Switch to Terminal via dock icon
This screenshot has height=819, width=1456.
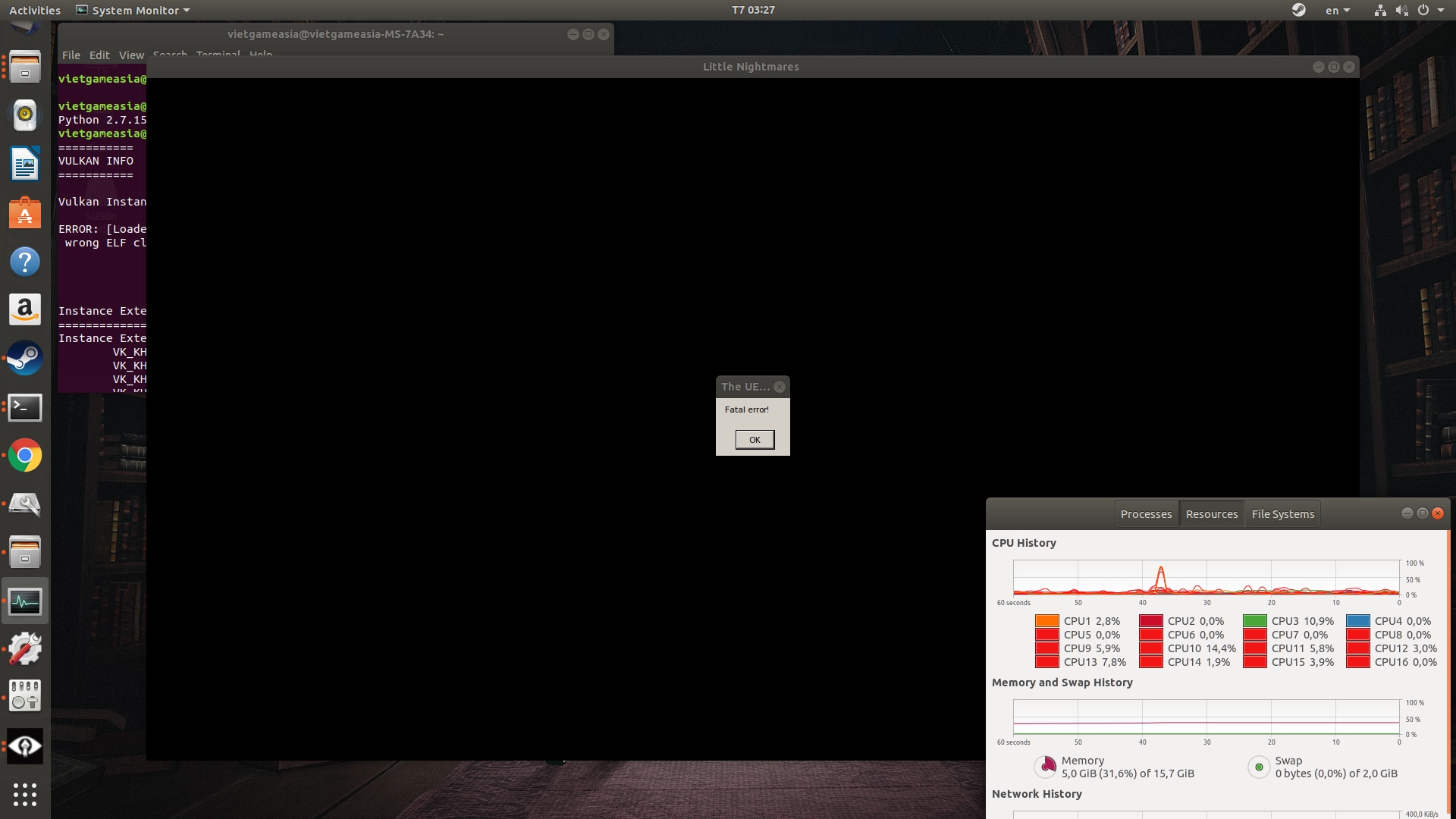pos(25,407)
